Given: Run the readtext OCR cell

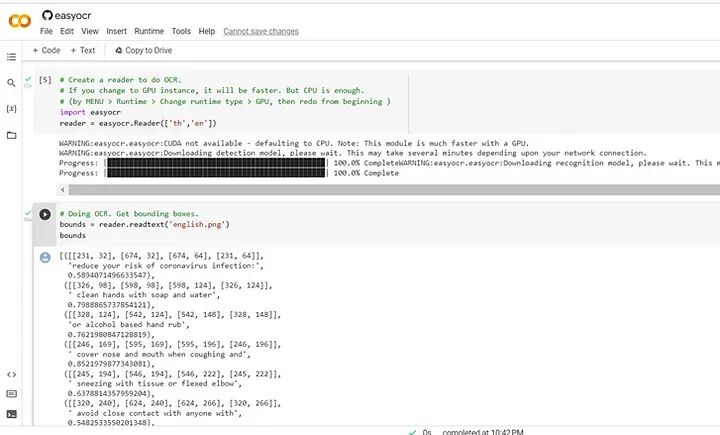Looking at the screenshot, I should click(45, 214).
